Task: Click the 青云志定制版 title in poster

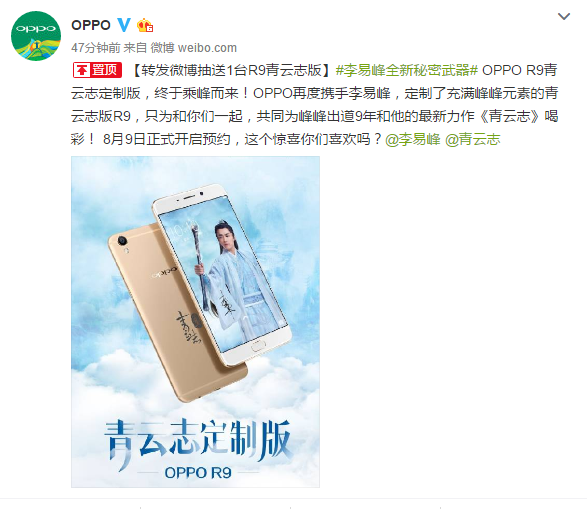Action: [198, 440]
